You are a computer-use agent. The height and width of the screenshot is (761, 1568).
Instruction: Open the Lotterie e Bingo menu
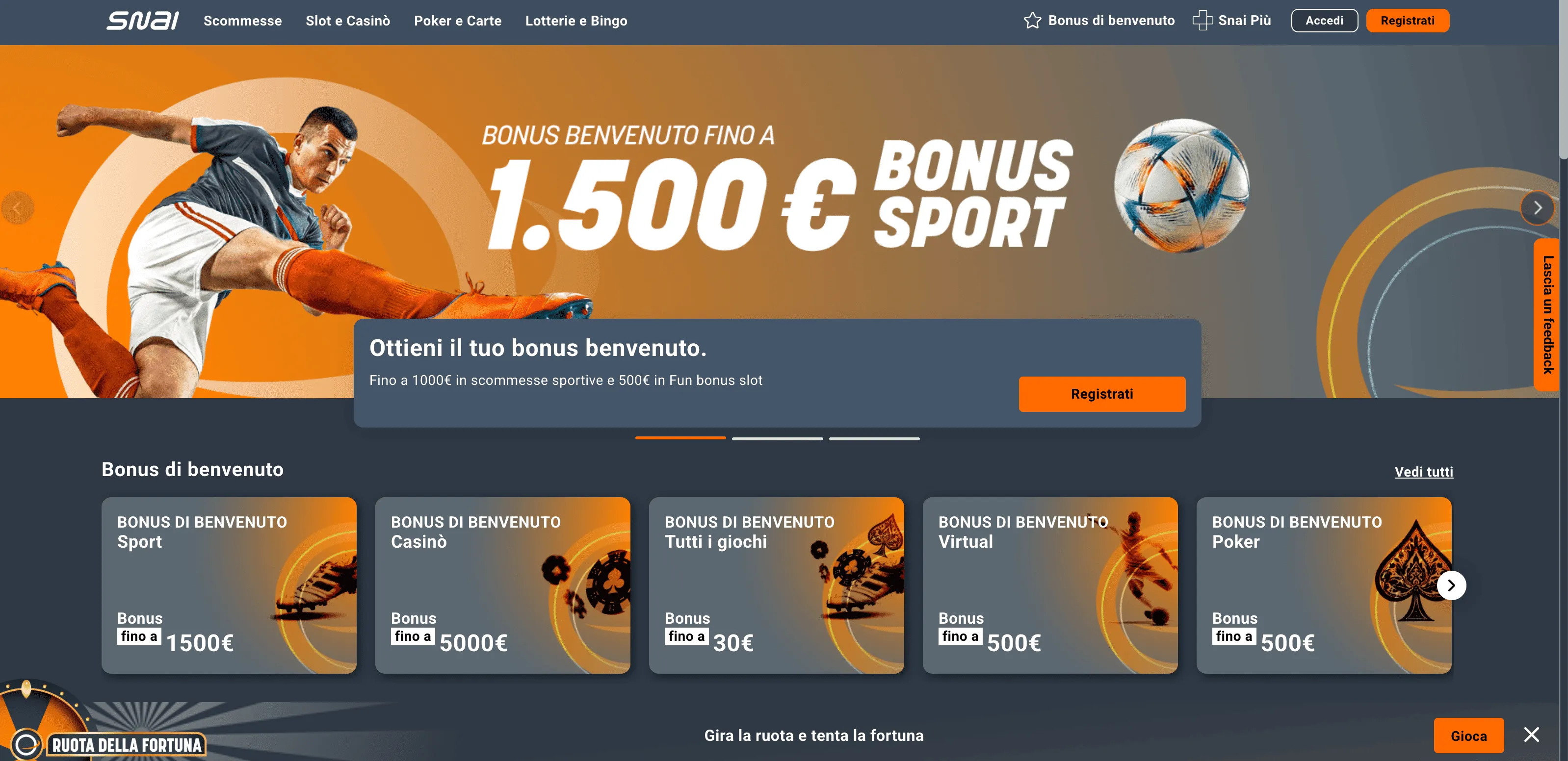click(576, 21)
